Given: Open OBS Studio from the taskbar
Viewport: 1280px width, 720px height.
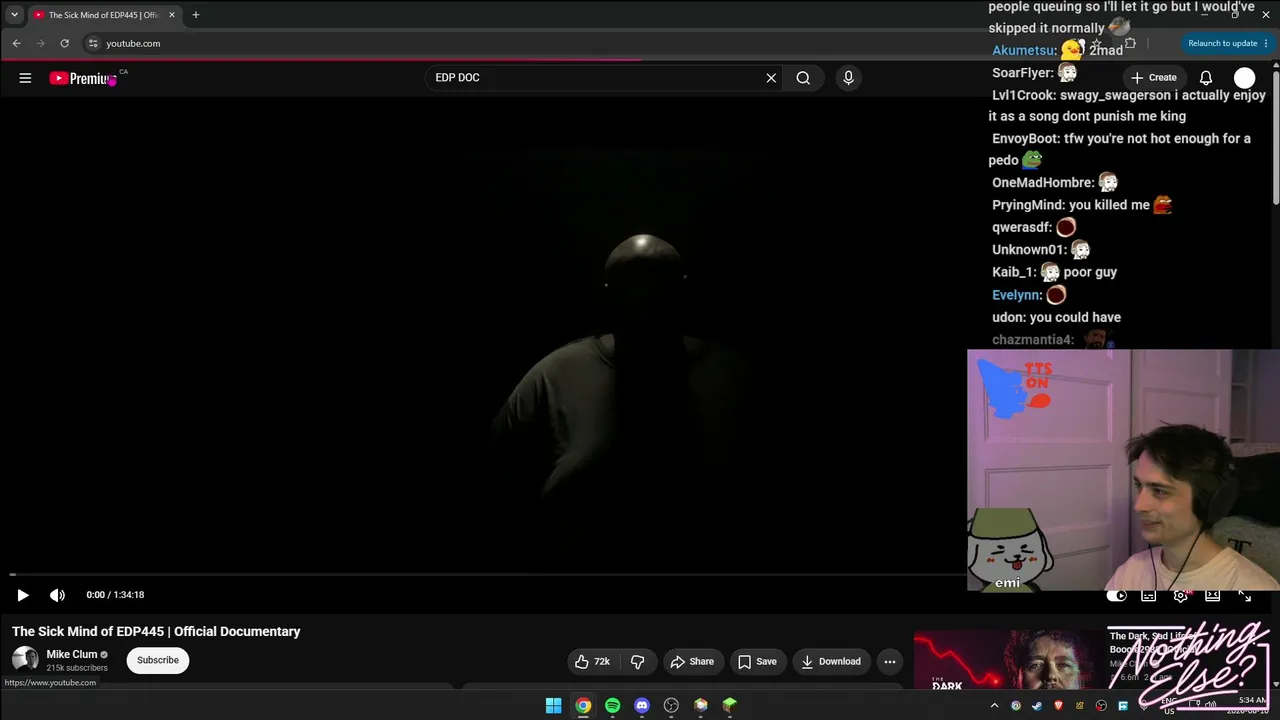Looking at the screenshot, I should 671,705.
